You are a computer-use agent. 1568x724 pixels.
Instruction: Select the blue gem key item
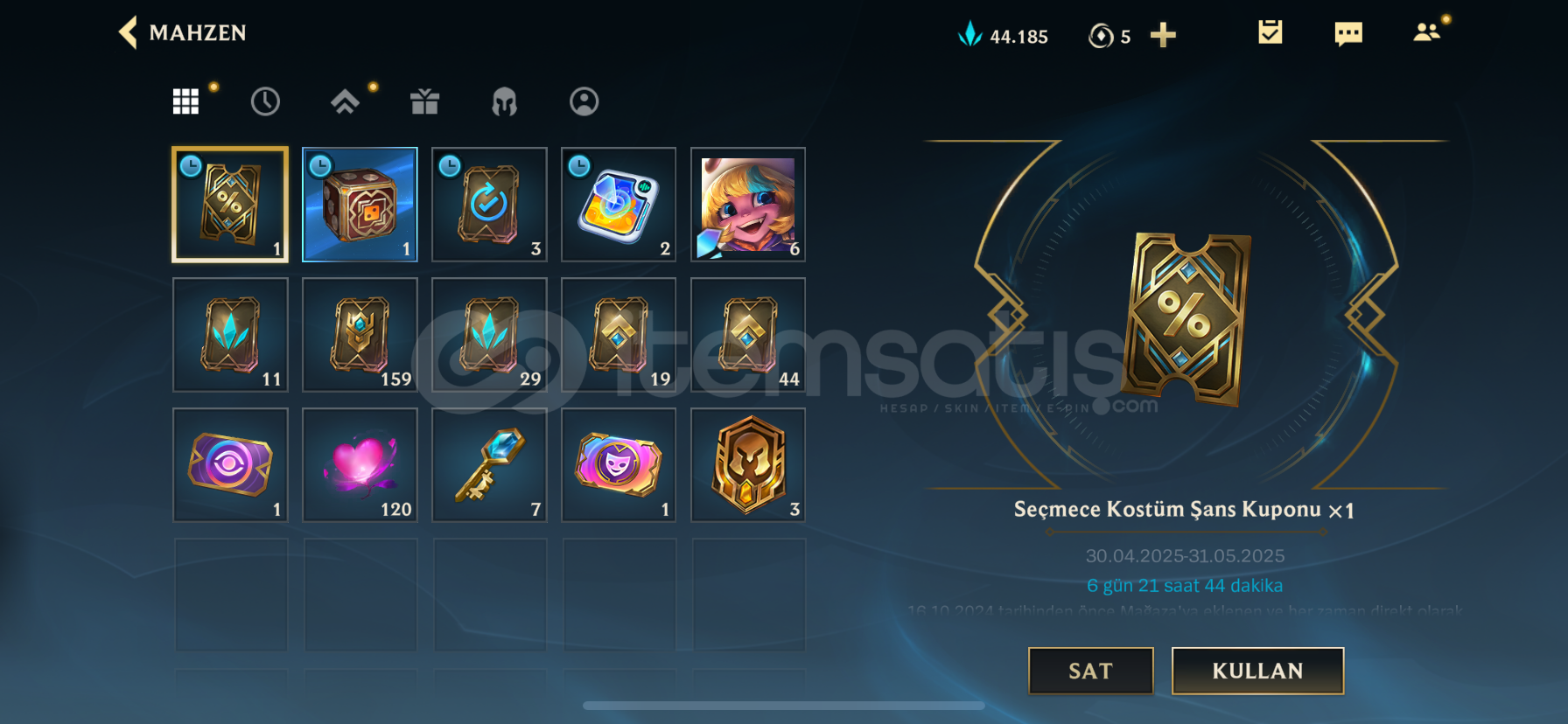(489, 465)
